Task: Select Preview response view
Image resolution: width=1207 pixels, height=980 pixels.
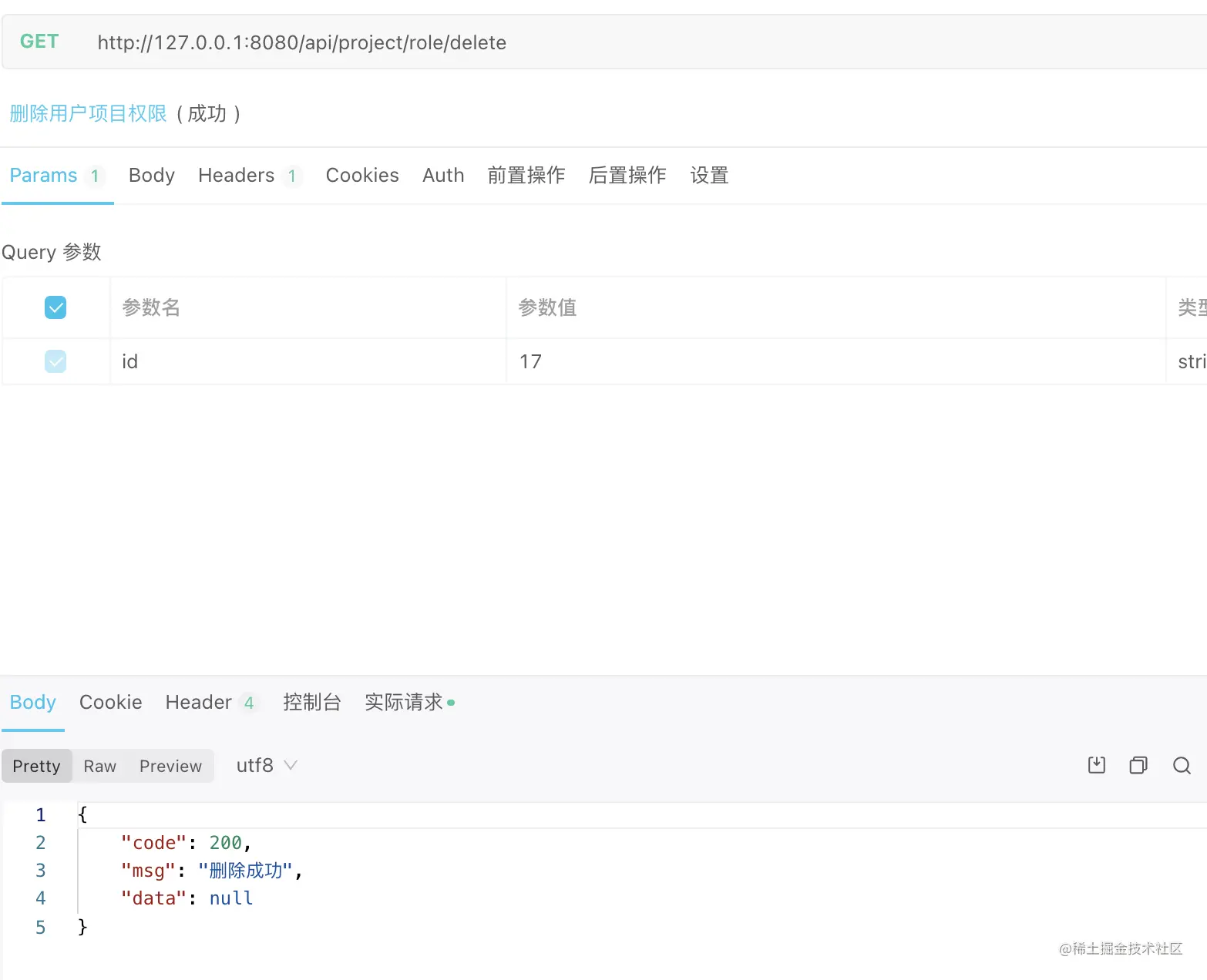Action: coord(170,766)
